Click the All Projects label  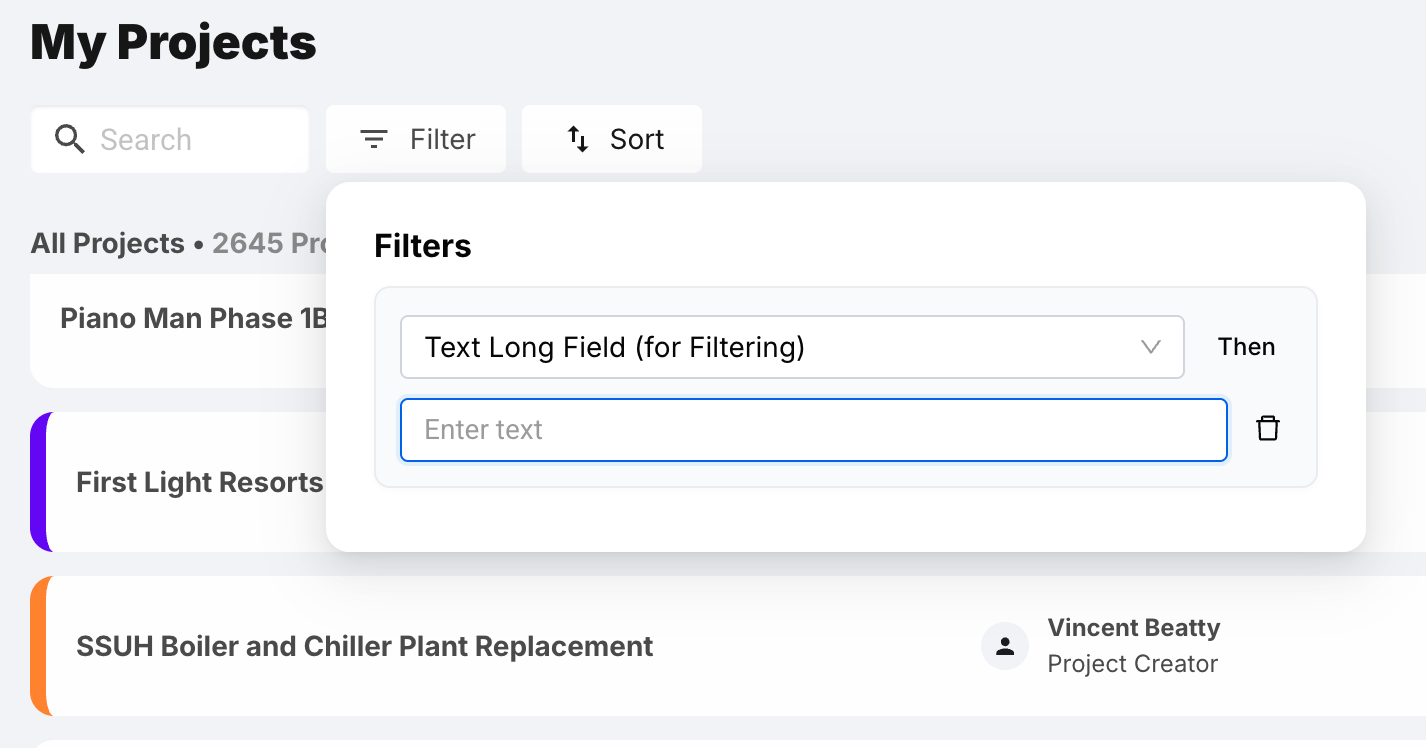coord(108,244)
